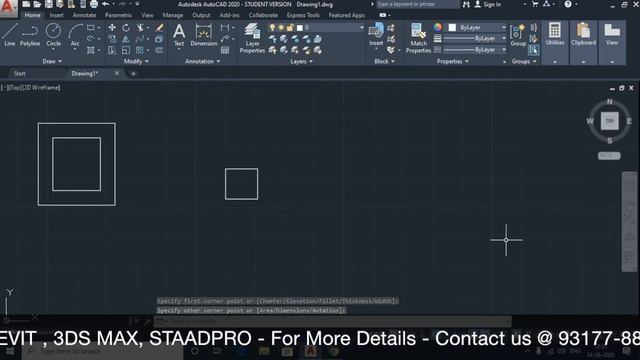Click inside the keyword search field

417,4
